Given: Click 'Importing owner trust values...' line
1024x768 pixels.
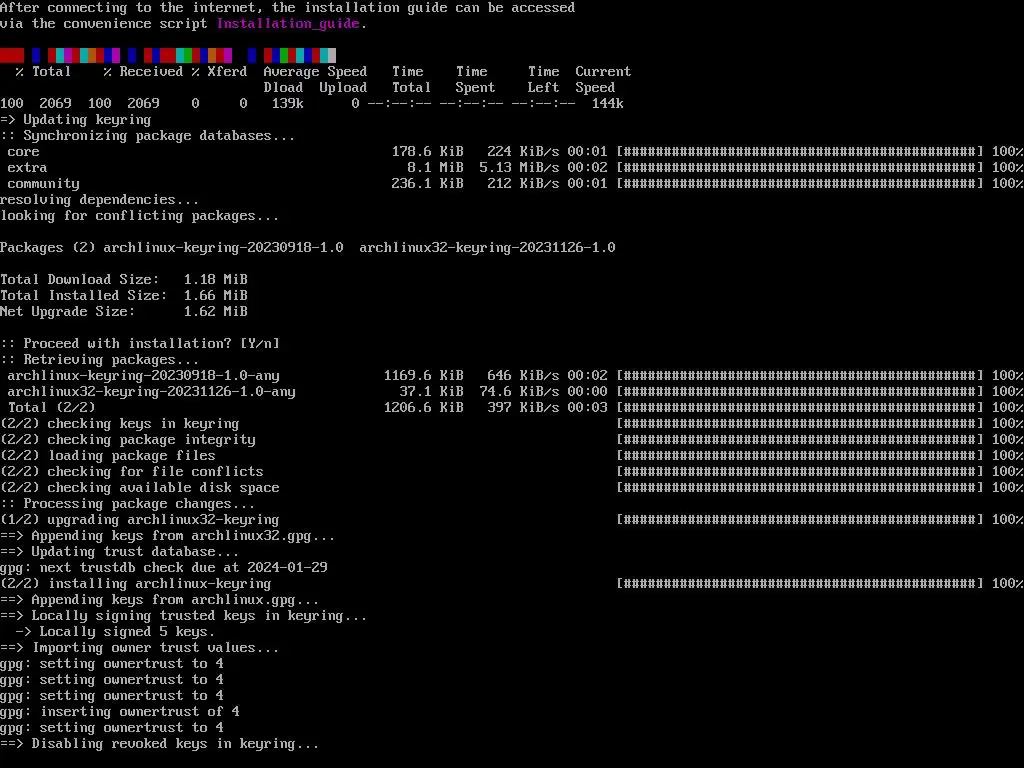Looking at the screenshot, I should (139, 648).
